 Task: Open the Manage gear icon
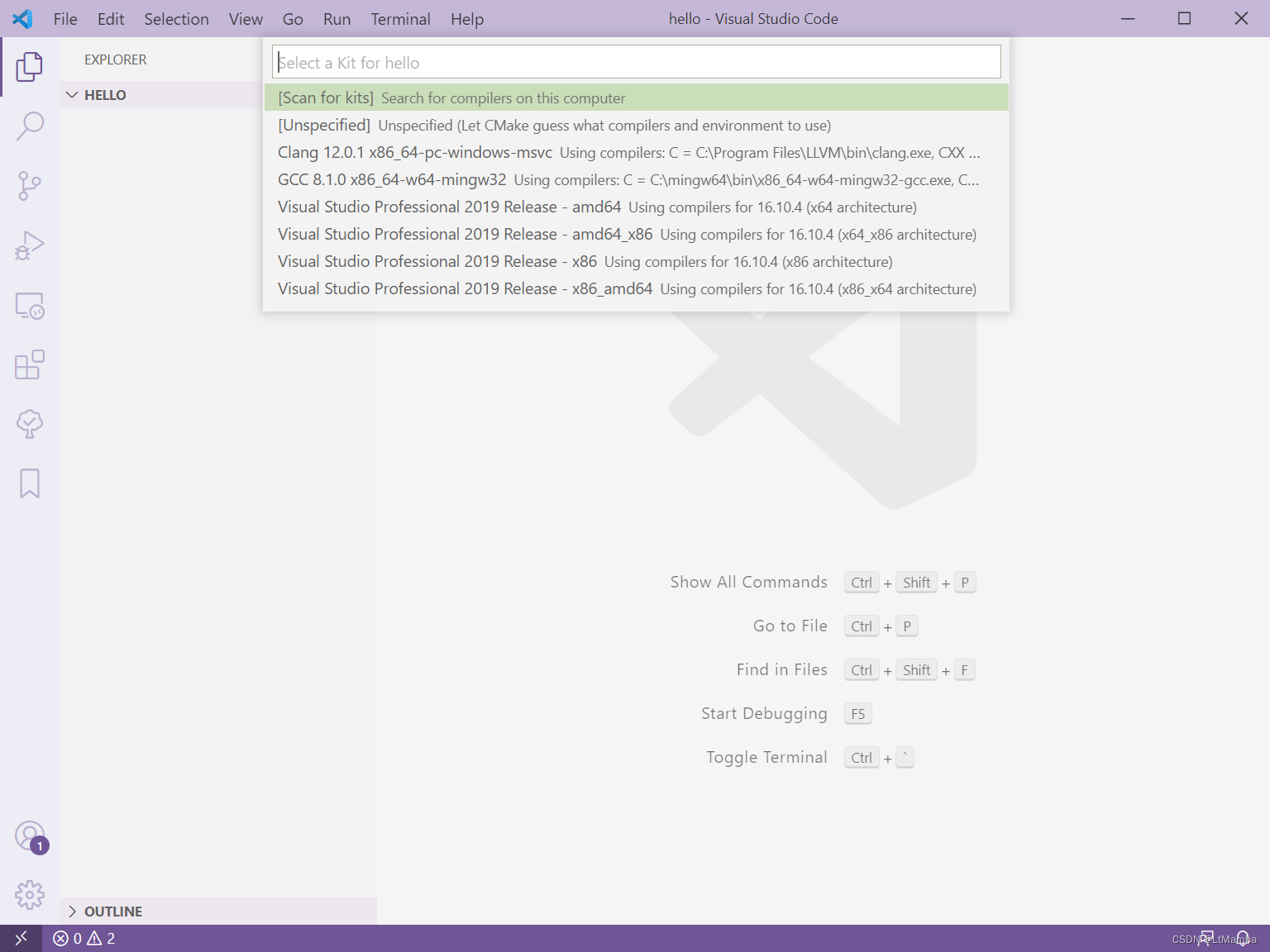click(x=30, y=894)
